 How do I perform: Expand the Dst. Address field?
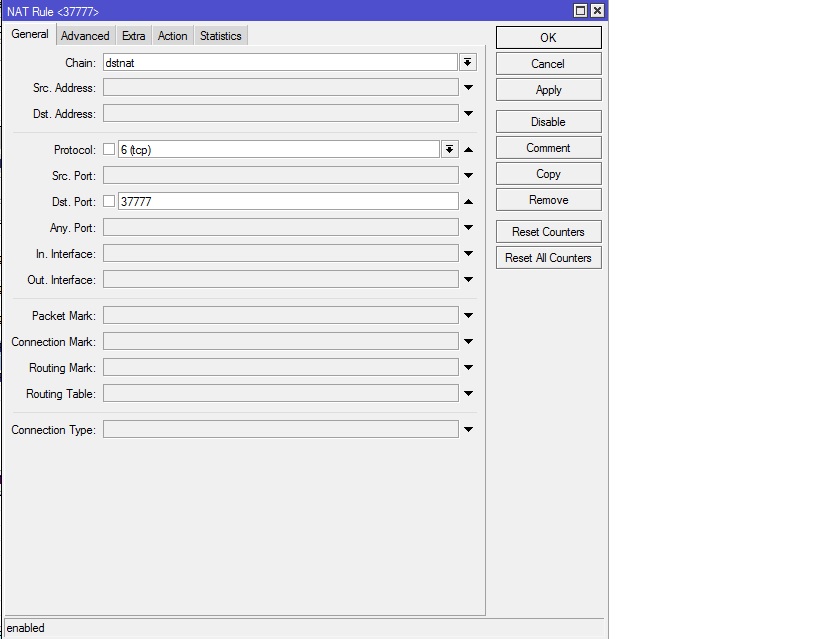469,113
